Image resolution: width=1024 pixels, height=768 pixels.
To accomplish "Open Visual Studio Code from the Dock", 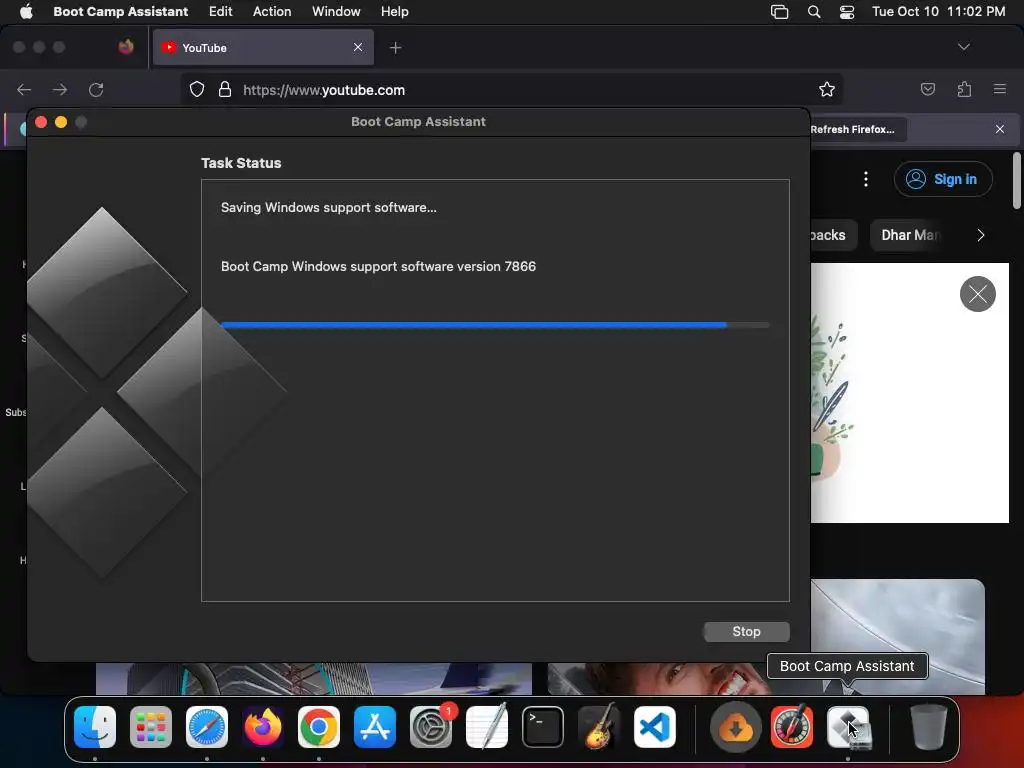I will [x=655, y=727].
